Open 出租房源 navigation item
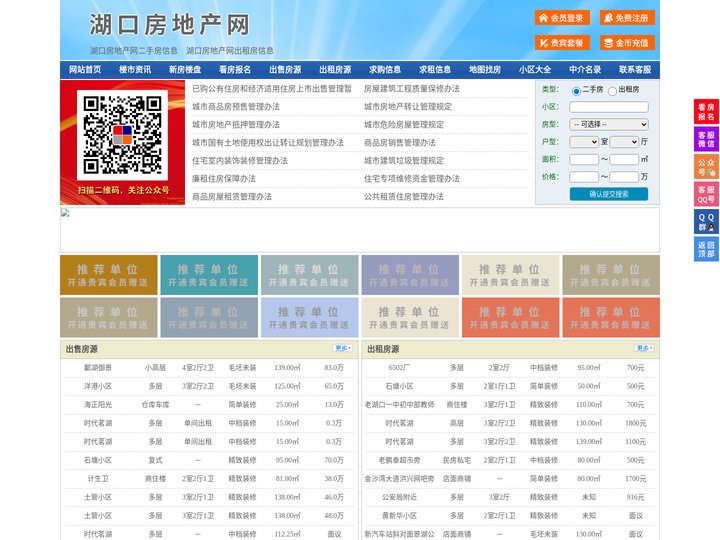720x540 pixels. click(335, 70)
